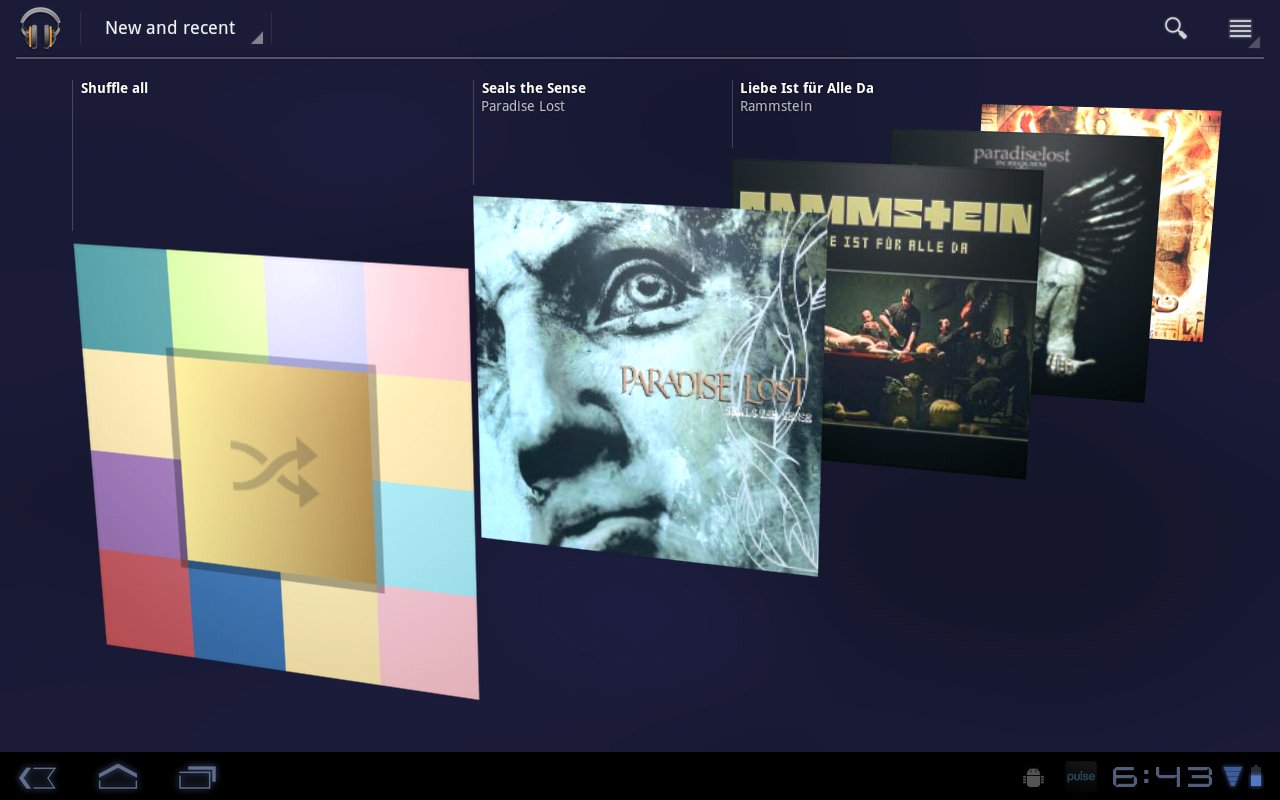Screen dimensions: 1280x800
Task: Click the Shuffle all label
Action: pos(114,88)
